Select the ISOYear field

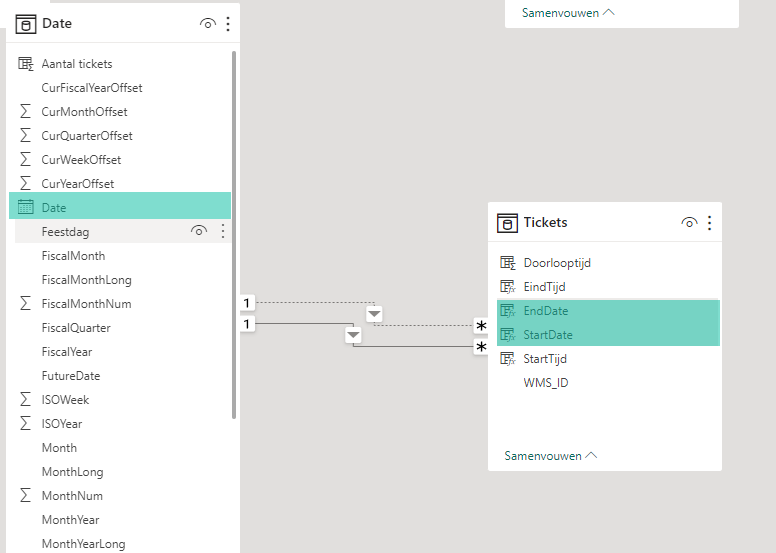point(62,423)
